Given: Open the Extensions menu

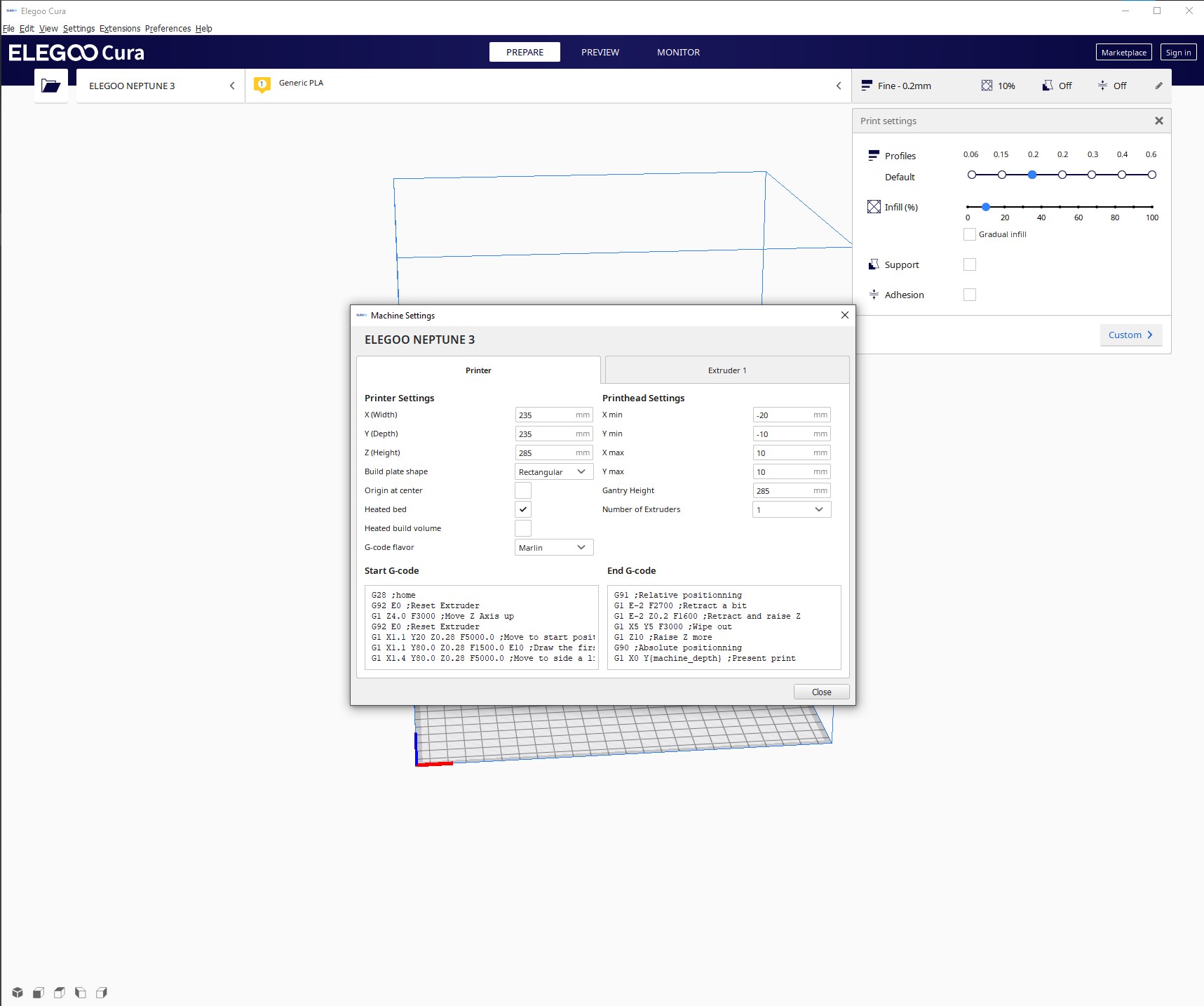Looking at the screenshot, I should click(120, 29).
